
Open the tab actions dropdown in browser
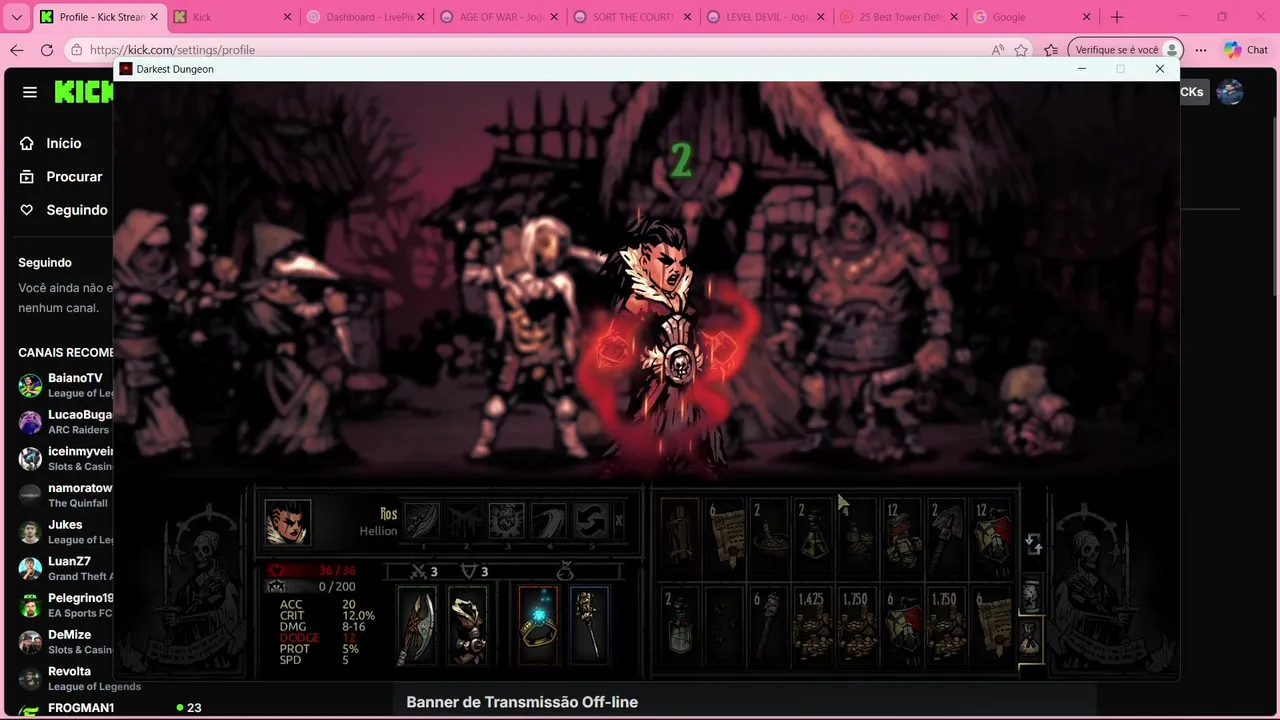pyautogui.click(x=16, y=17)
